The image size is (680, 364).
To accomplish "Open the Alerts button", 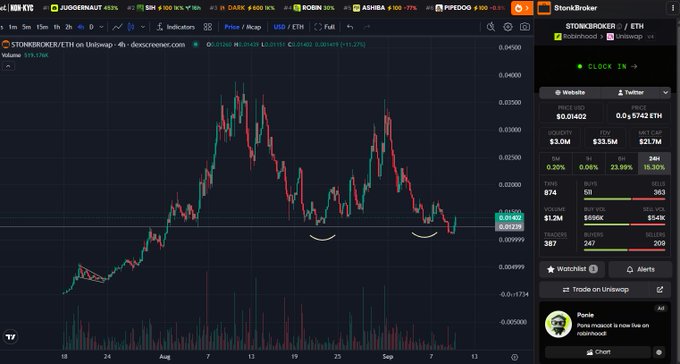I will [640, 269].
